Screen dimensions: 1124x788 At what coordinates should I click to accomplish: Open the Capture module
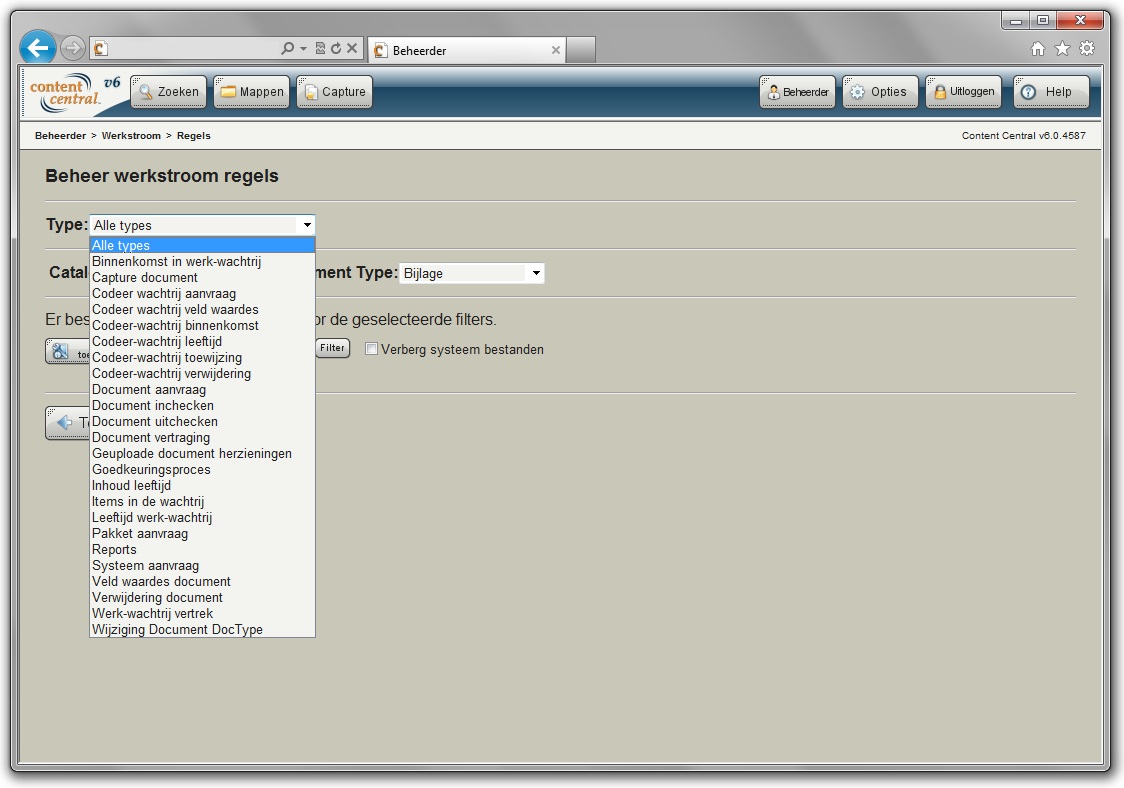coord(334,92)
